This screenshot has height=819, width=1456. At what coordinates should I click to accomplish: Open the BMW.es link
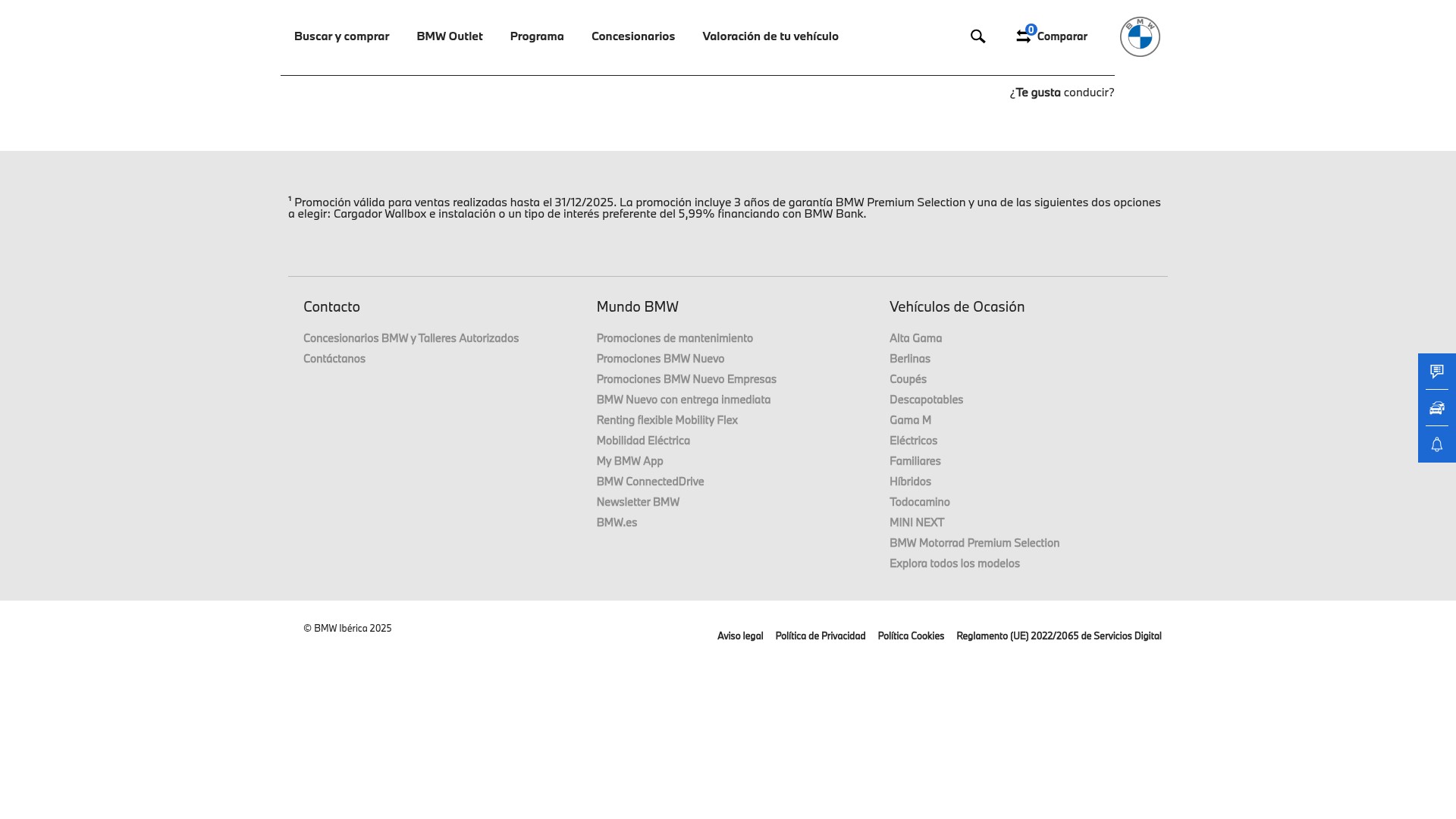click(x=617, y=522)
